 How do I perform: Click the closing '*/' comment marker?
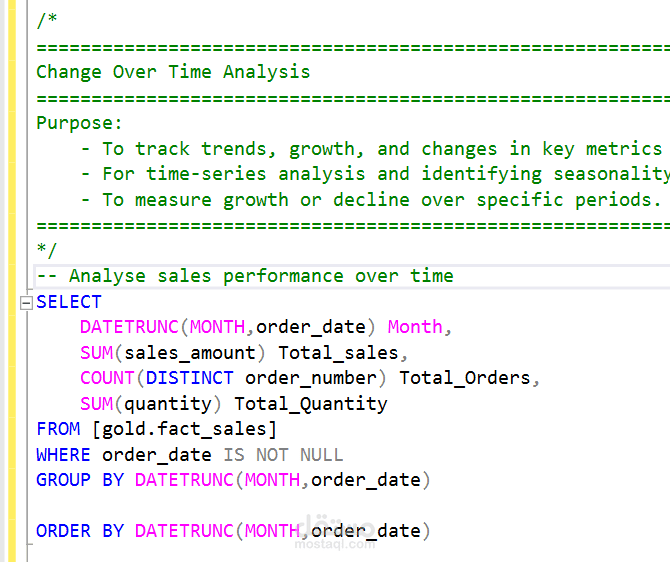47,250
